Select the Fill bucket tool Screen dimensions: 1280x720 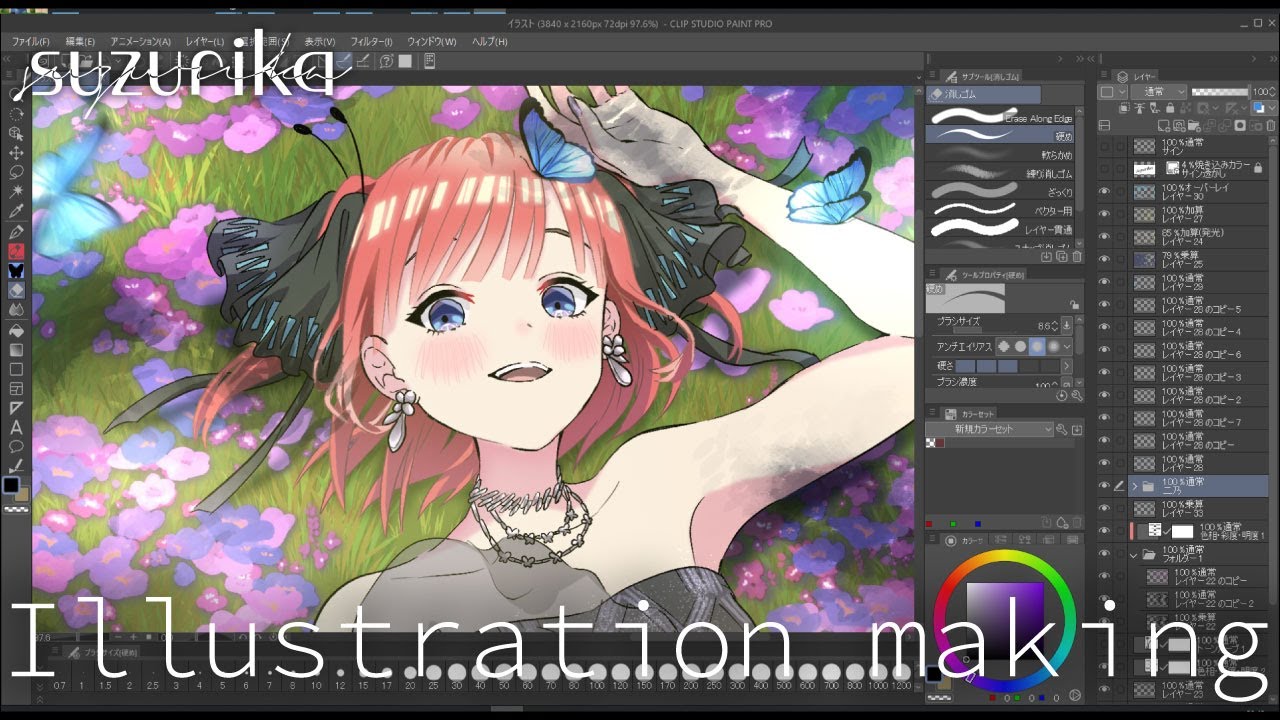click(x=16, y=329)
